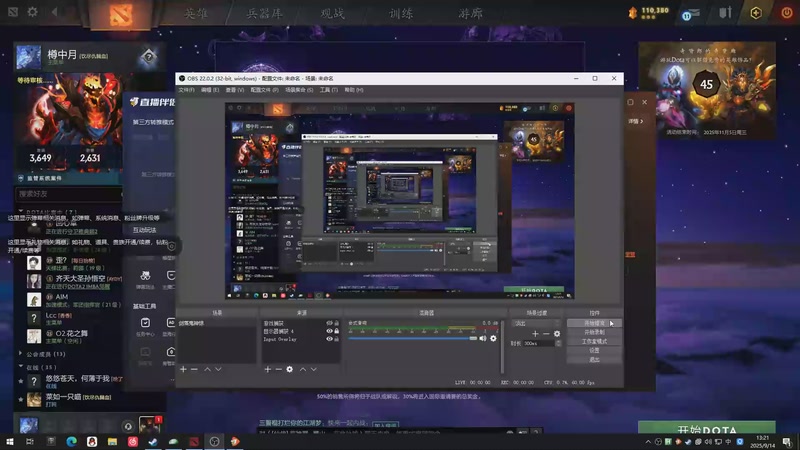Collapse the 在线 (35) friends group
Image resolution: width=800 pixels, height=450 pixels.
[20, 367]
